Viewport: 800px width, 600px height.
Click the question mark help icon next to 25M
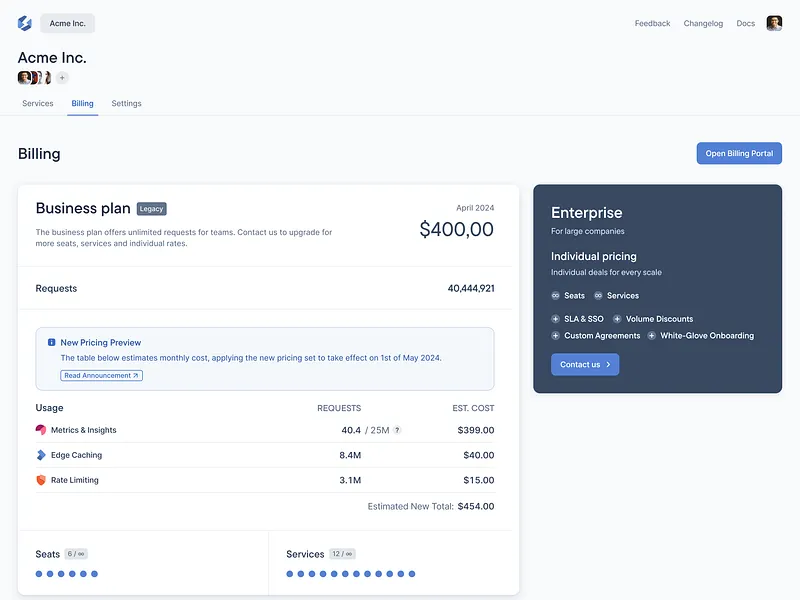coord(397,430)
